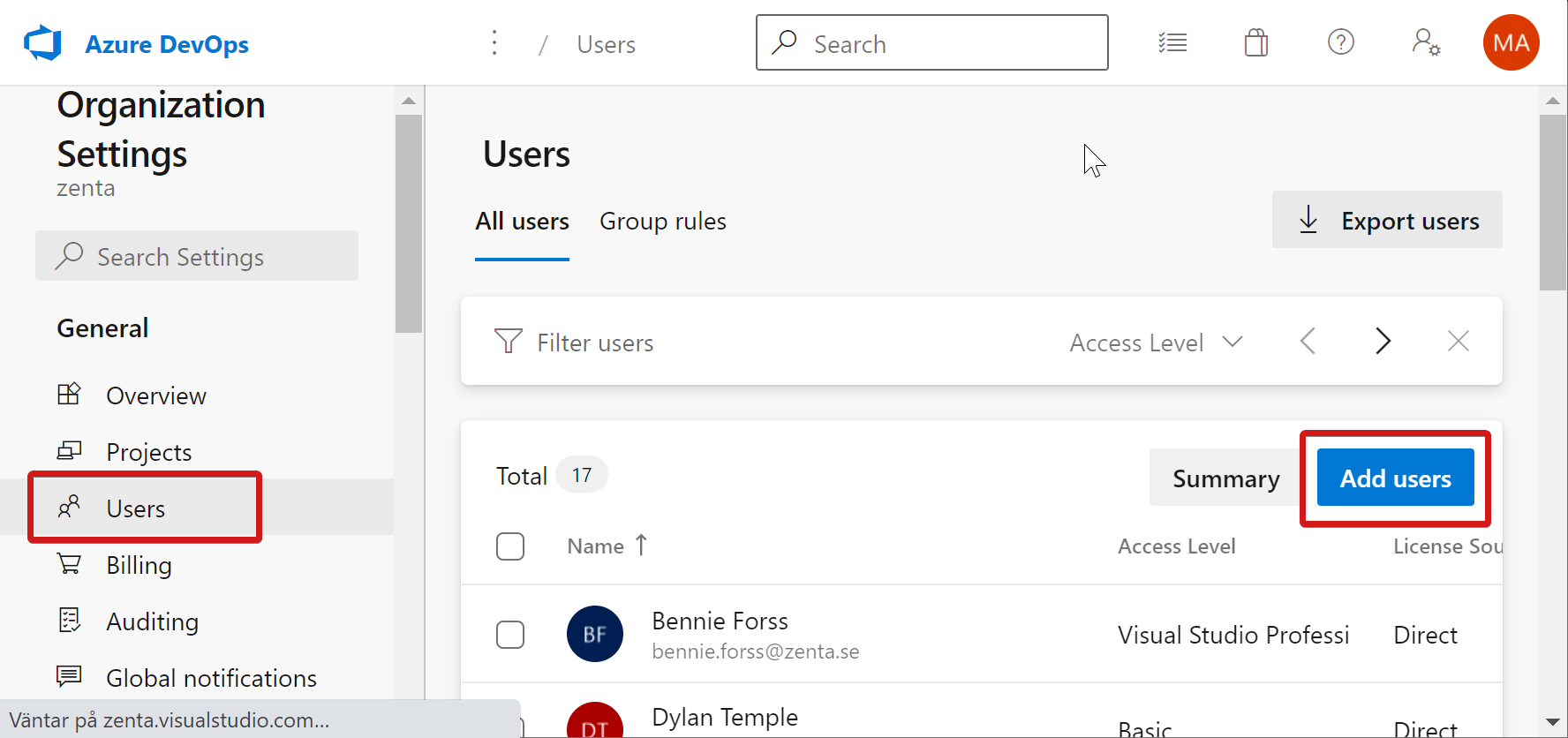Click the main page scrollbar down arrow
The image size is (1568, 738).
[1553, 722]
